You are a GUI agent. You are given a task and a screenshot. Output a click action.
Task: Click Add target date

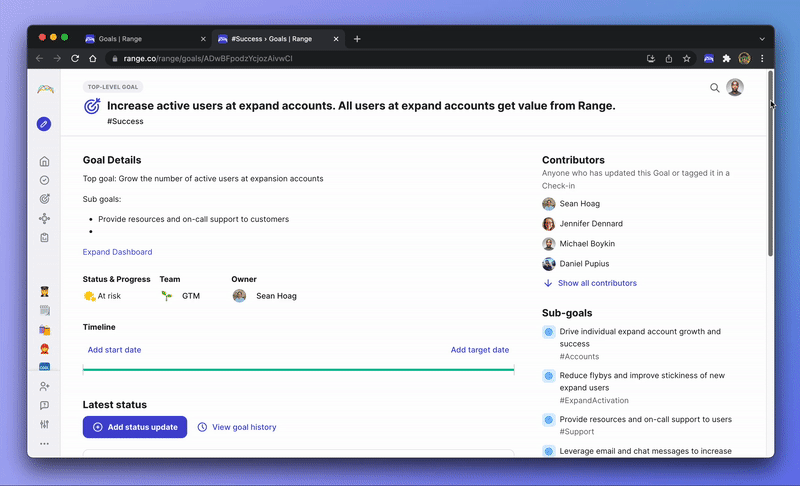pos(480,350)
